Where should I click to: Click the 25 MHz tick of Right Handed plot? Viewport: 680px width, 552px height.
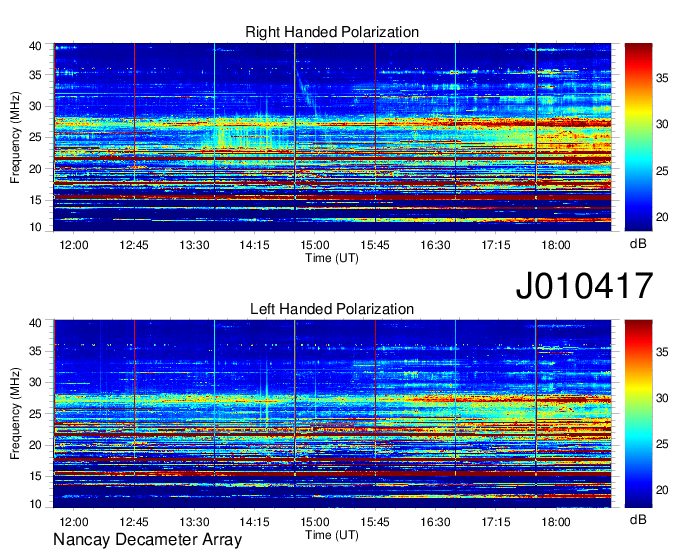pos(36,137)
